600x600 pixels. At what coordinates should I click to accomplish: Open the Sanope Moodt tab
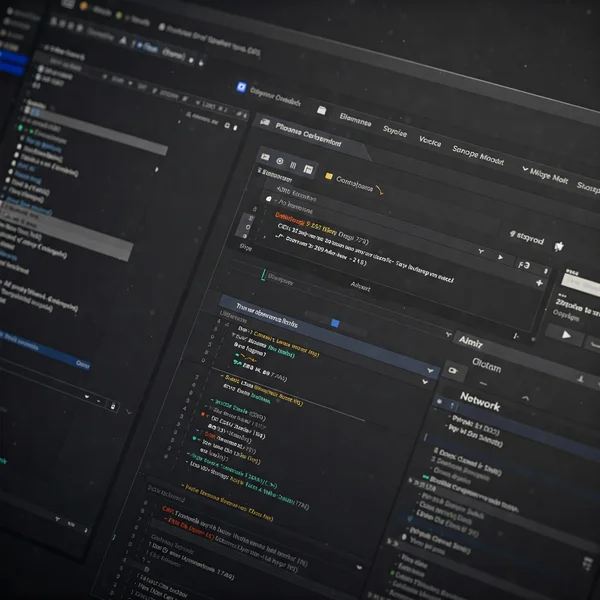pyautogui.click(x=478, y=155)
